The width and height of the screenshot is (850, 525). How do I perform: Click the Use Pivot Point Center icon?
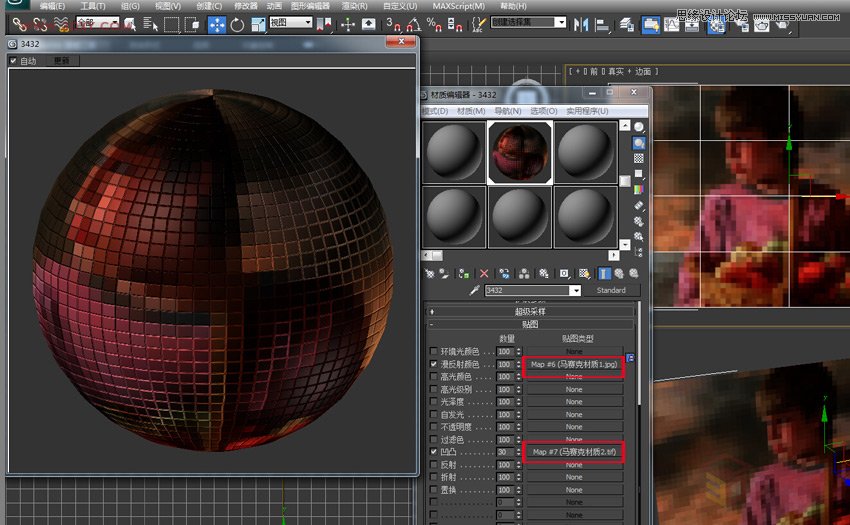click(x=324, y=24)
